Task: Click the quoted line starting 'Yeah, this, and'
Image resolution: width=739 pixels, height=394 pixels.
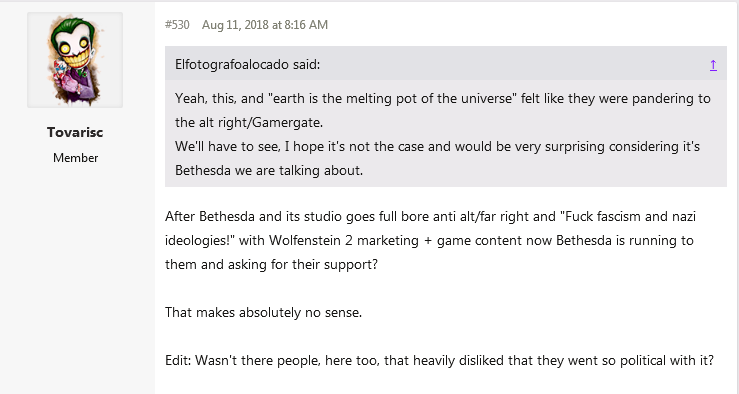Action: click(443, 98)
